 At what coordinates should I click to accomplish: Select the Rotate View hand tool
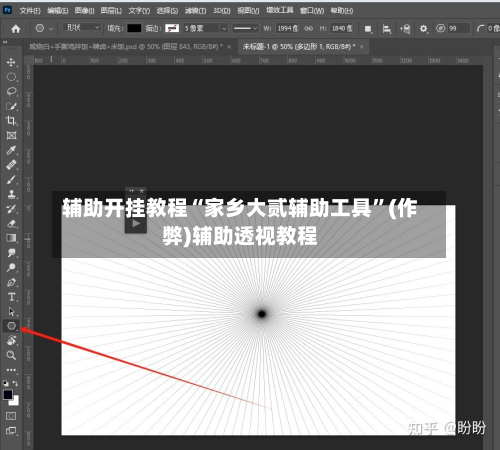tap(11, 341)
